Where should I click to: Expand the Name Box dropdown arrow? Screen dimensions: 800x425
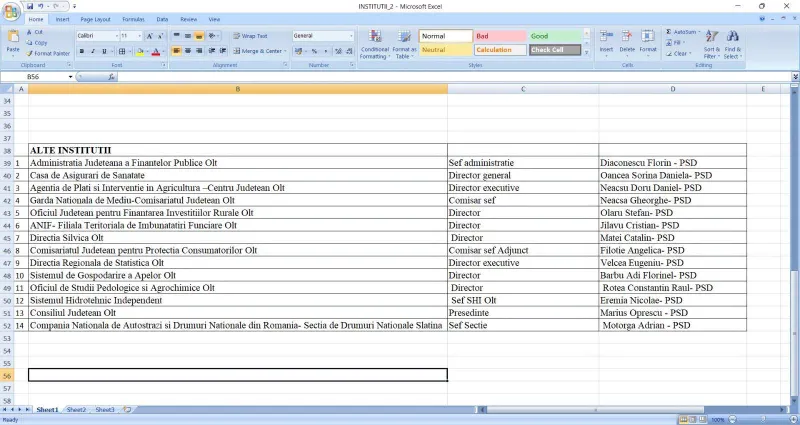point(70,77)
